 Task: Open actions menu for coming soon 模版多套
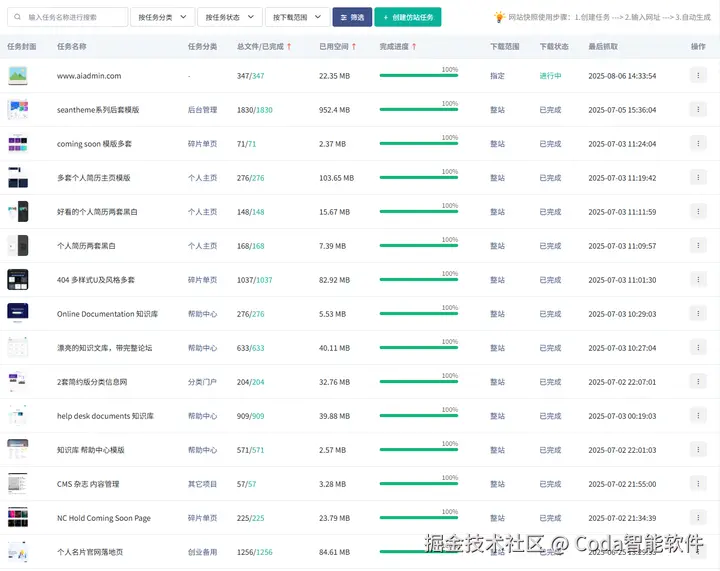pos(698,143)
